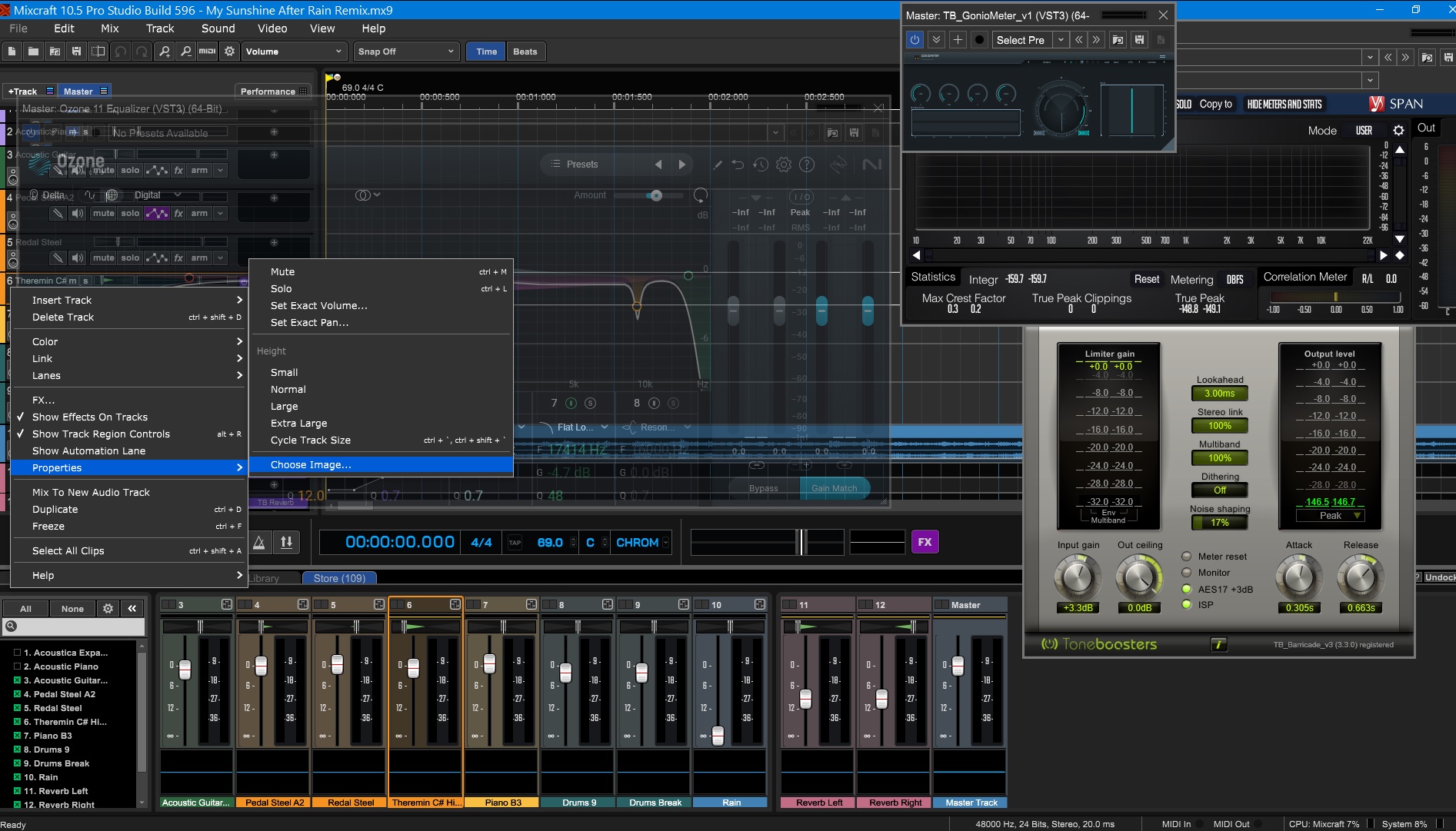Viewport: 1456px width, 831px height.
Task: Uncheck Pedal Steel A2 in mixer list
Action: click(x=17, y=694)
